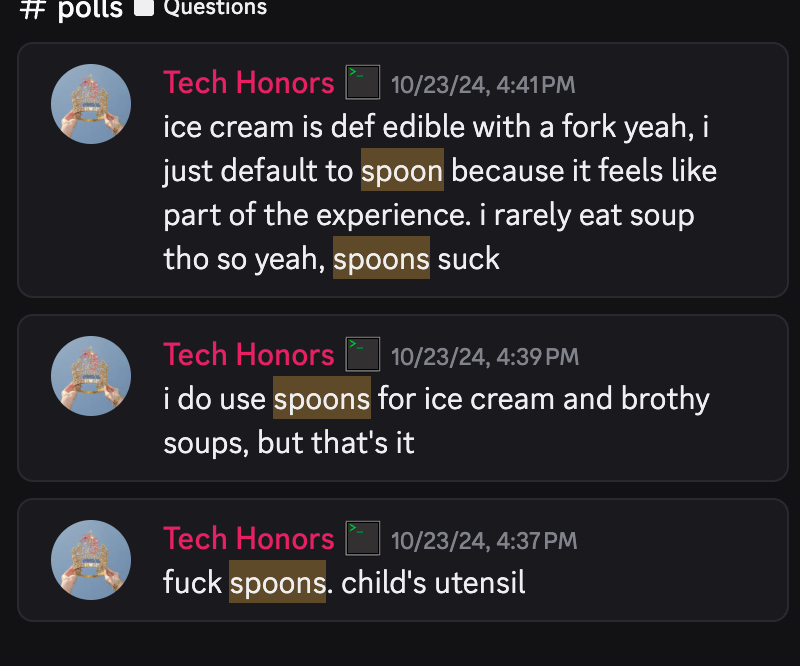Click the hash icon next to polls
The width and height of the screenshot is (800, 666).
coord(33,8)
